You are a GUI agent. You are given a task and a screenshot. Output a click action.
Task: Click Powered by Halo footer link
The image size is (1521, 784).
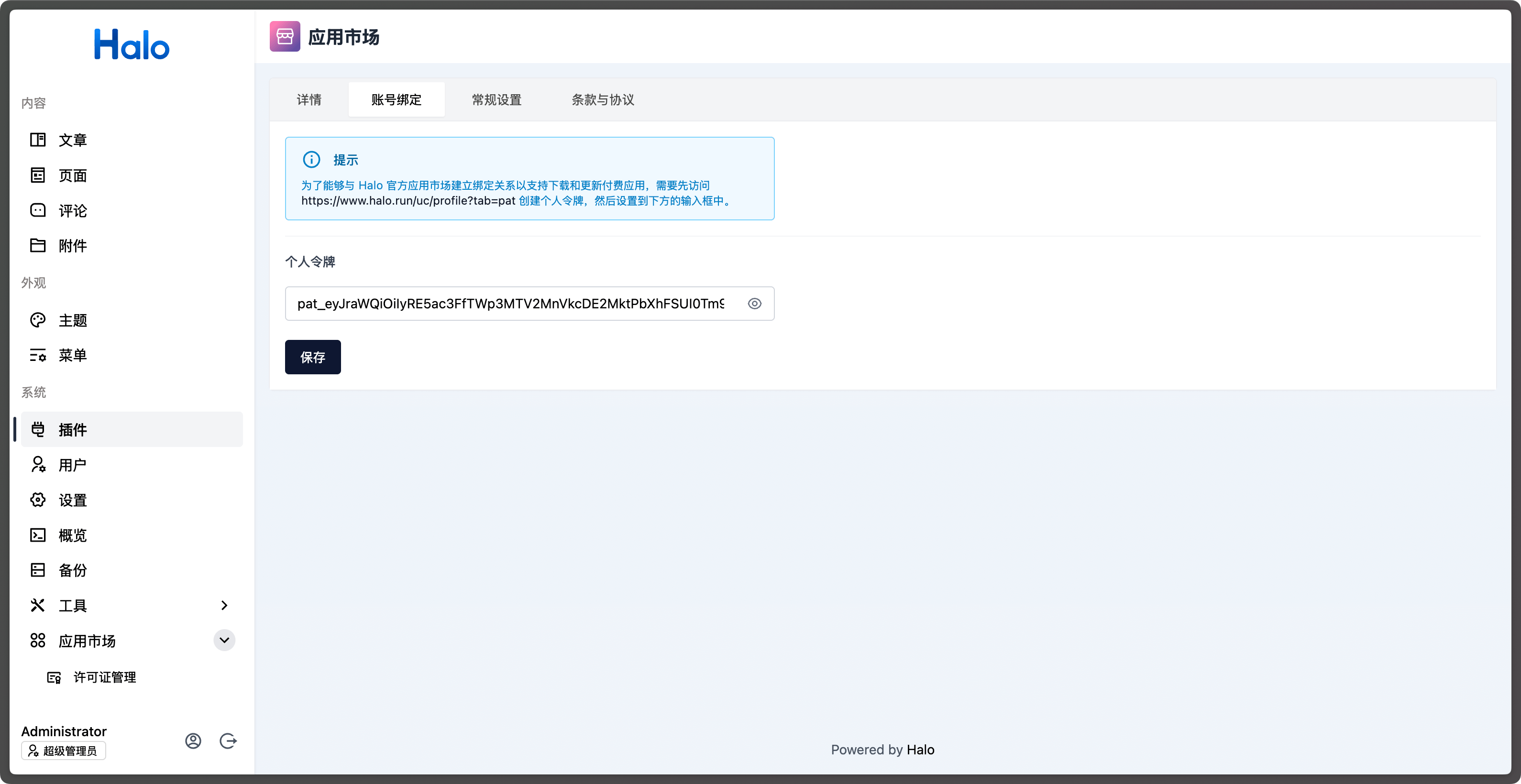920,750
